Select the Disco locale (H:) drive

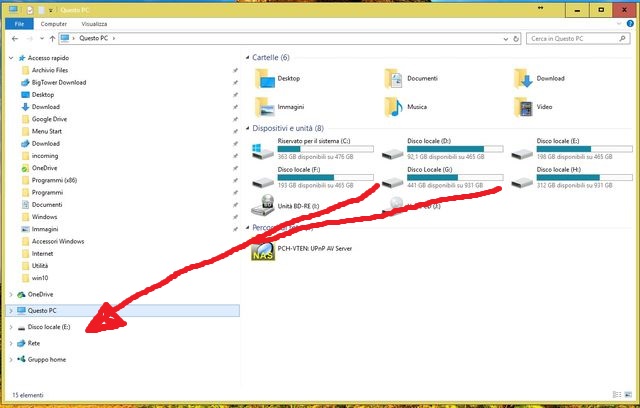pyautogui.click(x=572, y=177)
